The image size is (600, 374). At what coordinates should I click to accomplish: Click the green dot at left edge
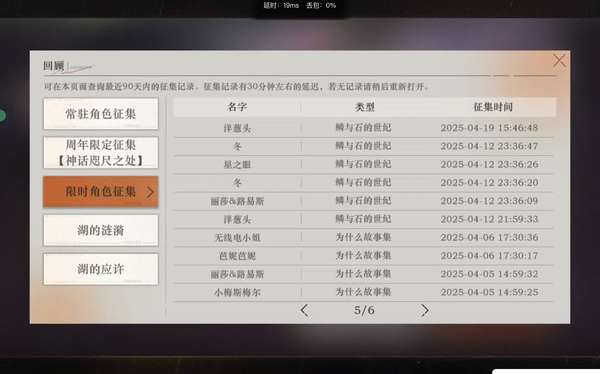2,115
